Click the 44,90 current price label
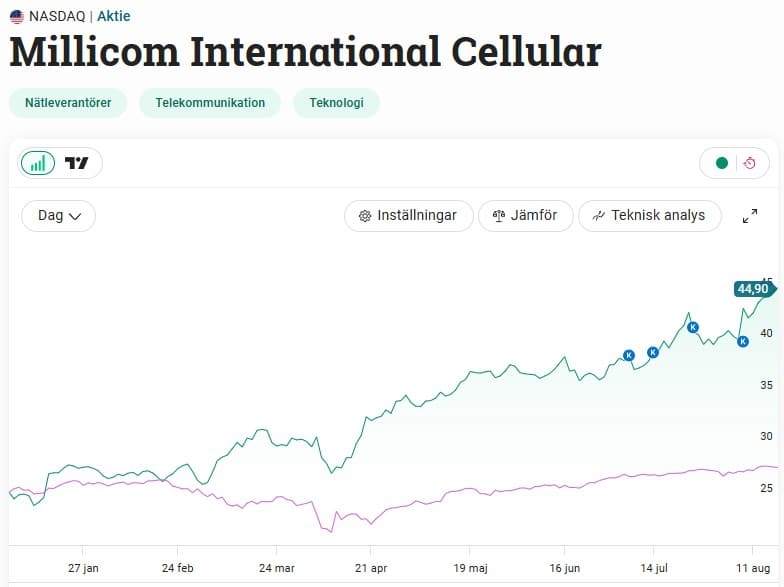The image size is (784, 587). 753,289
